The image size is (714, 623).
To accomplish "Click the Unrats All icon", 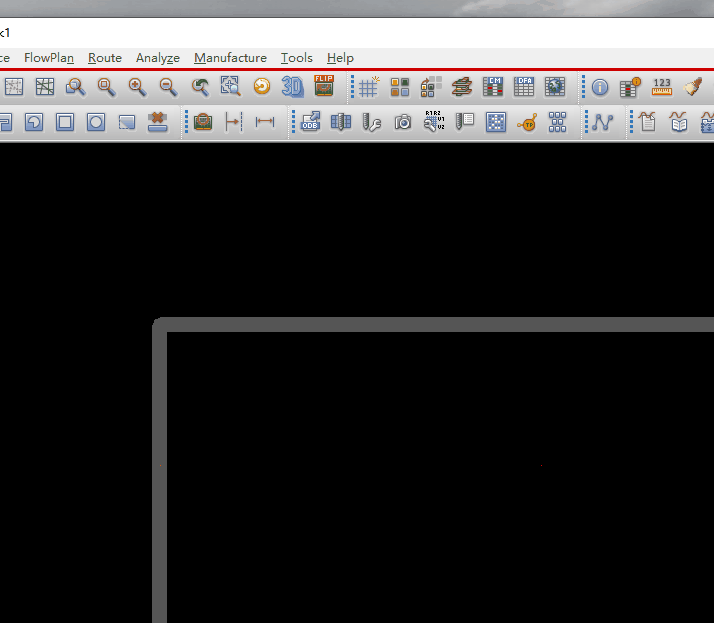I will coord(14,87).
